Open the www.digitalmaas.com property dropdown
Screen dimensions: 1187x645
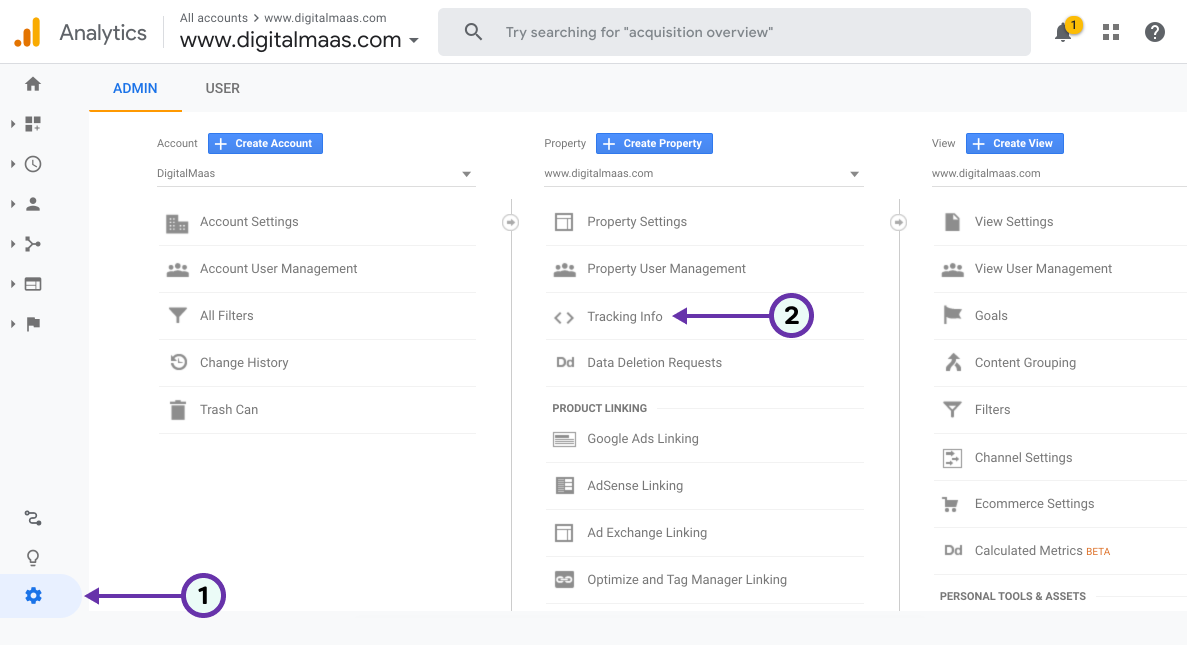point(704,173)
